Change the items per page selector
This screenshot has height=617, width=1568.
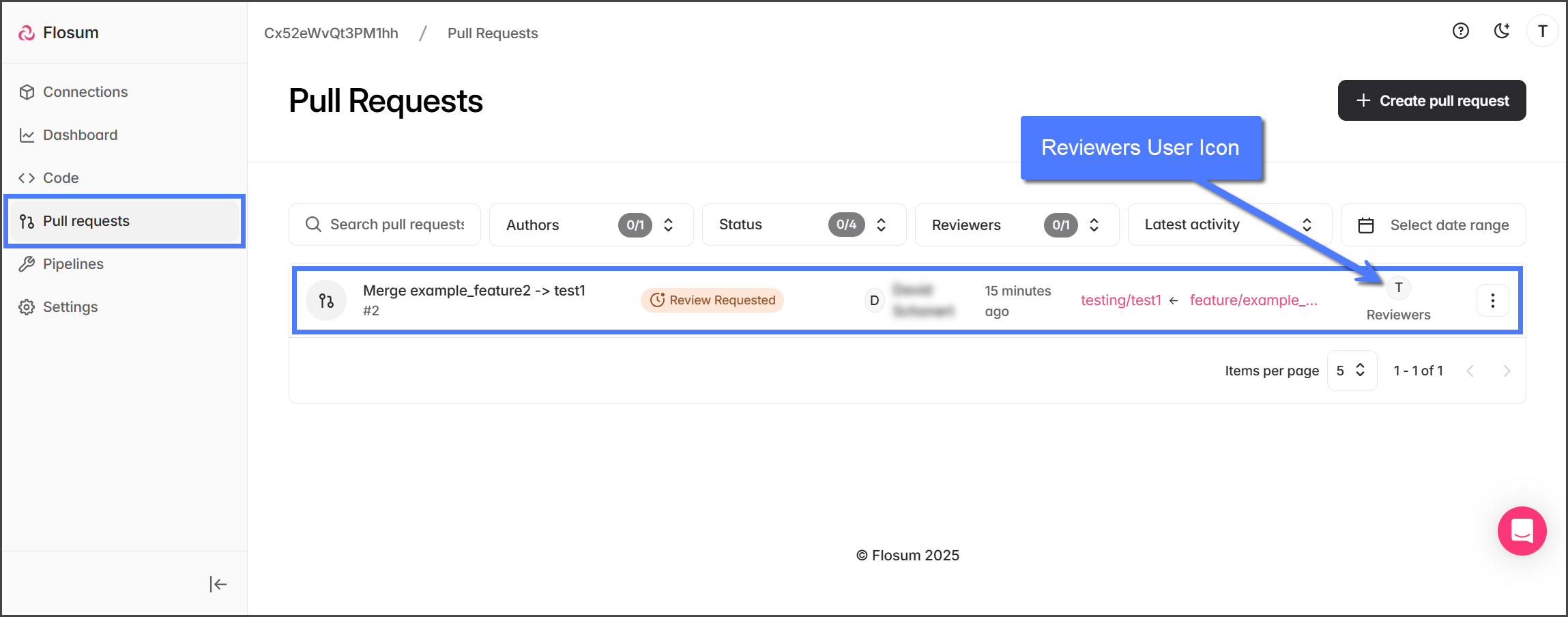[x=1351, y=371]
